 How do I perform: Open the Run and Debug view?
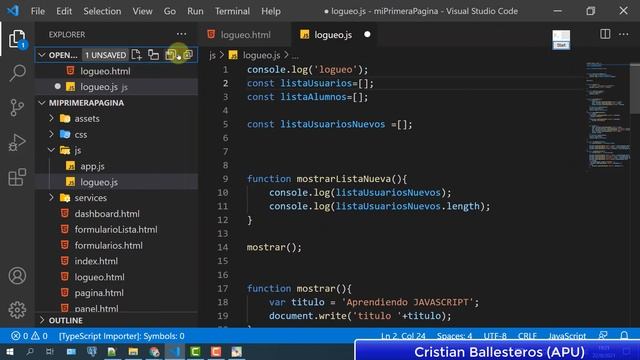[17, 142]
